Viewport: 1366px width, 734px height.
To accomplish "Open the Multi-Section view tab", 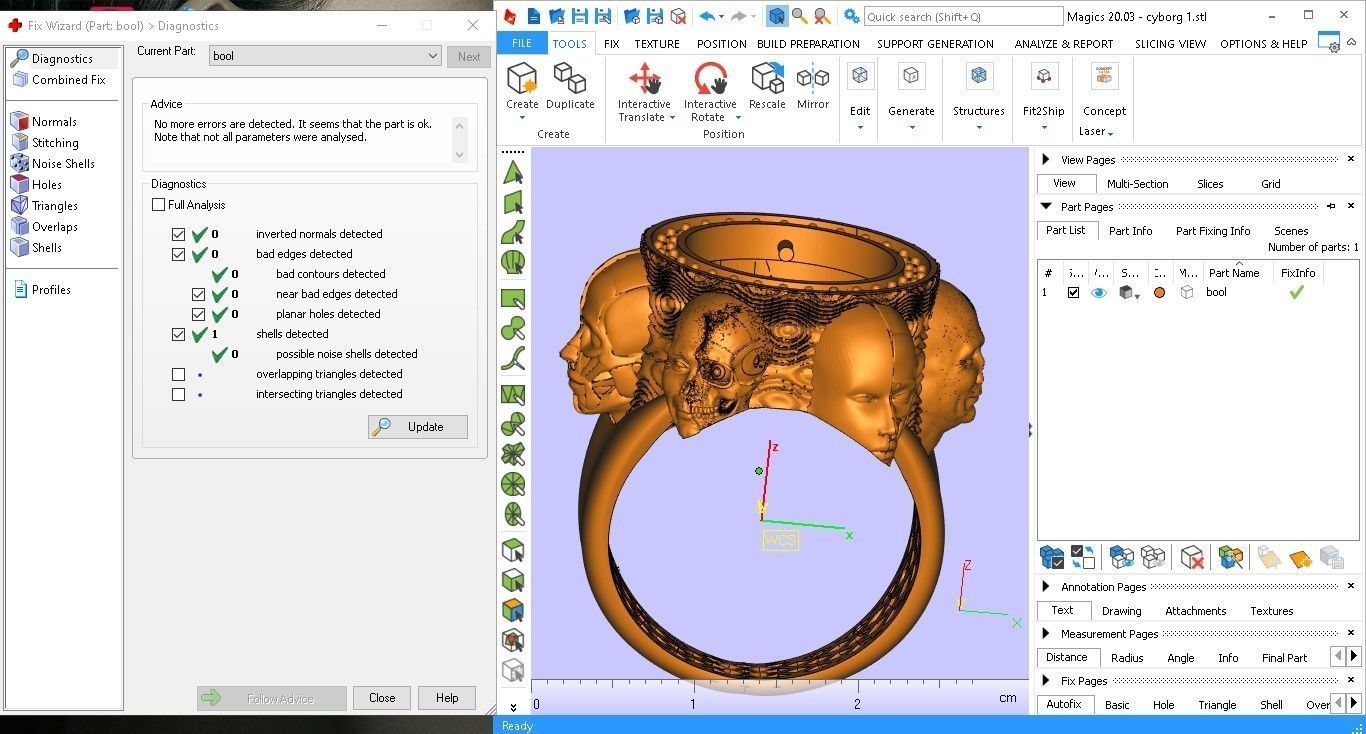I will click(x=1137, y=184).
